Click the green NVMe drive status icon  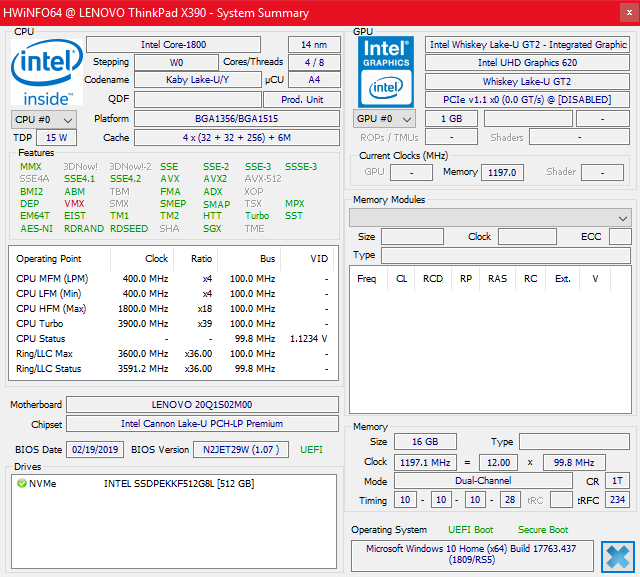click(22, 484)
